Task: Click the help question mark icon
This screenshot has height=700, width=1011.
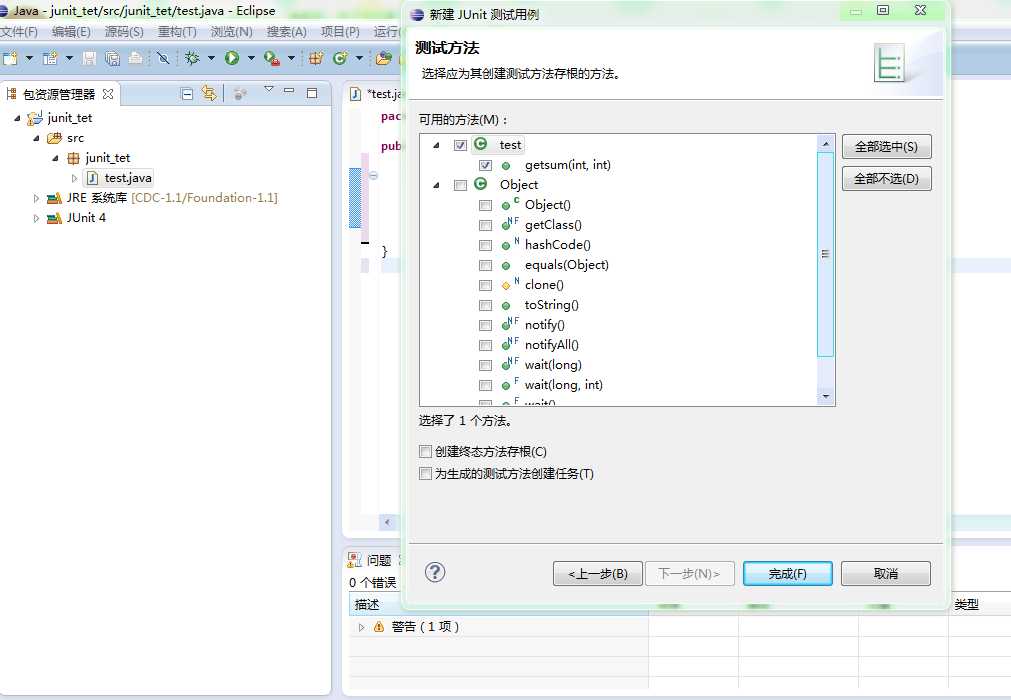Action: [435, 572]
